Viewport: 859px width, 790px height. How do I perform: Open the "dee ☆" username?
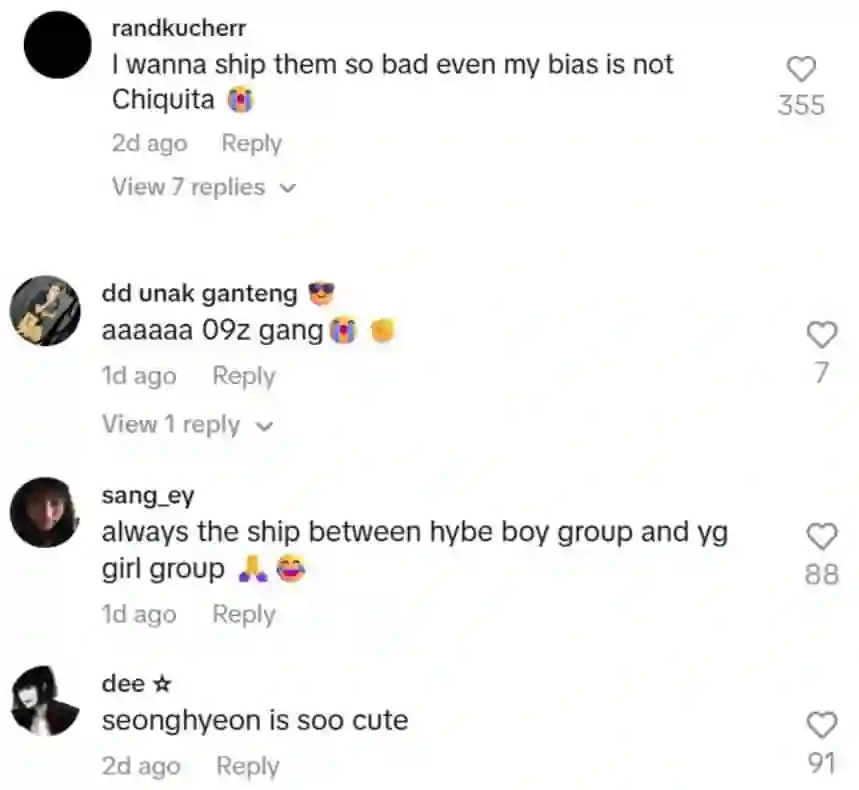(x=136, y=684)
